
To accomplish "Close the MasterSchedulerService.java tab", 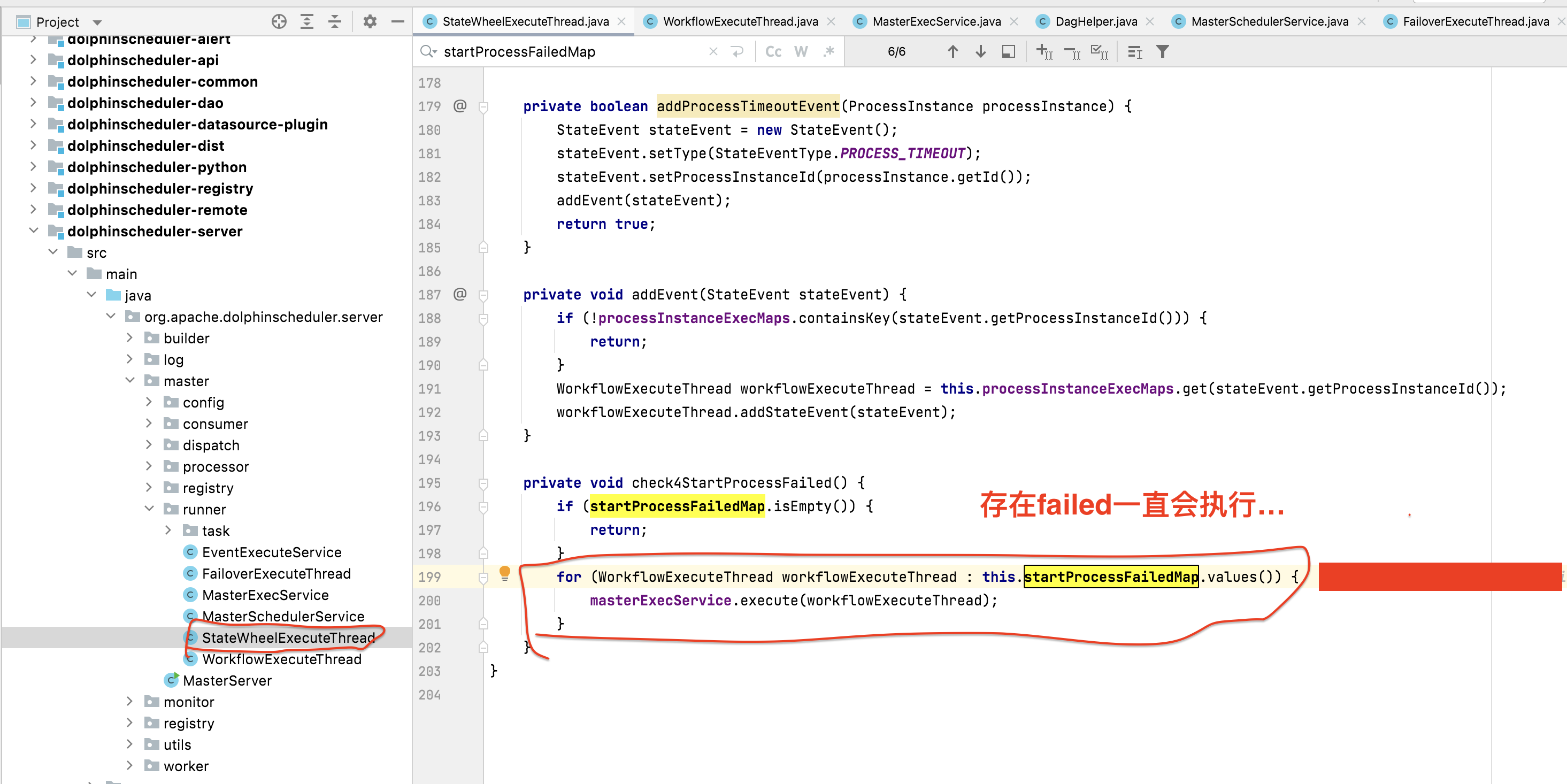I will click(1362, 21).
